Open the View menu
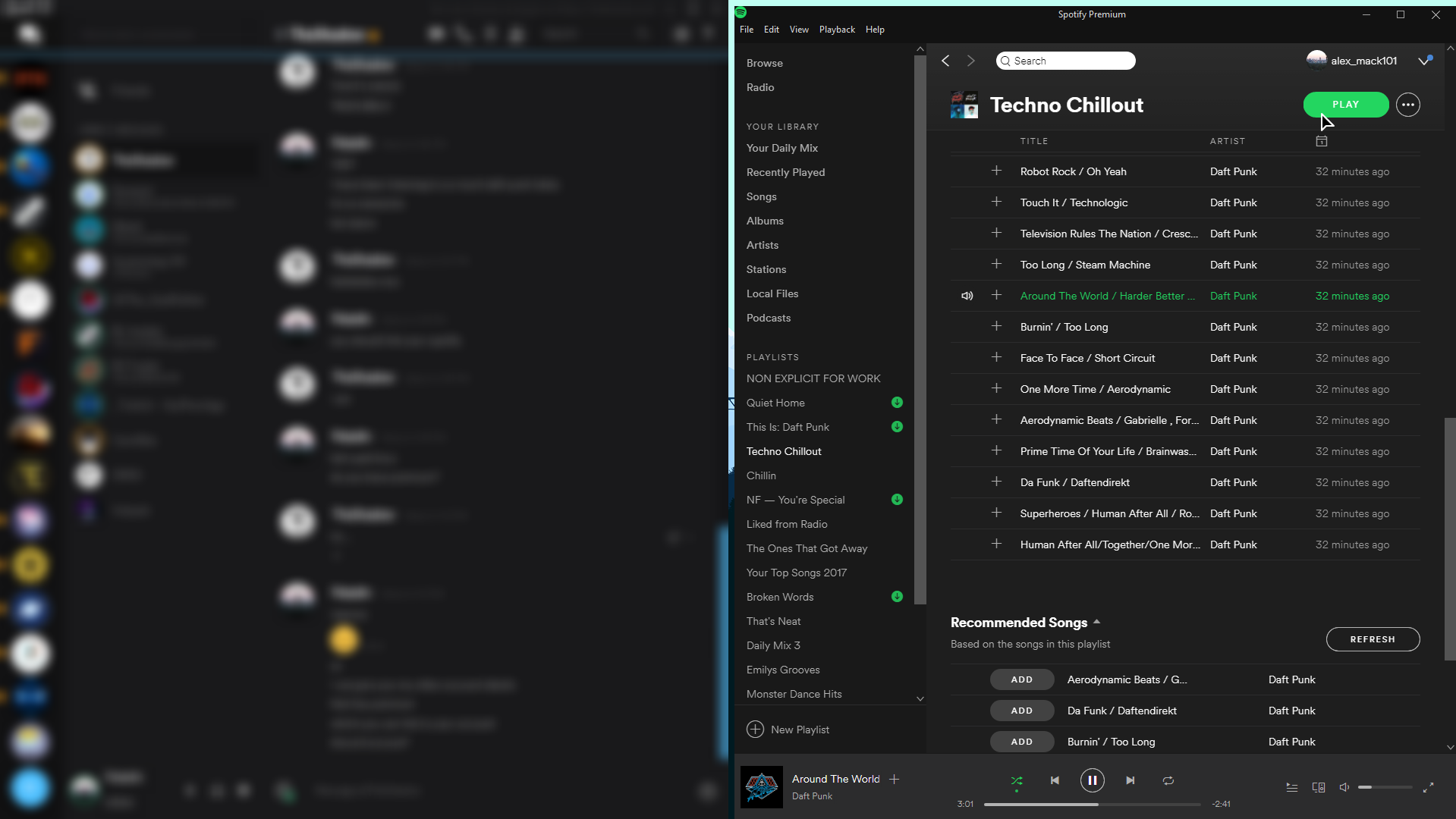 [x=799, y=30]
